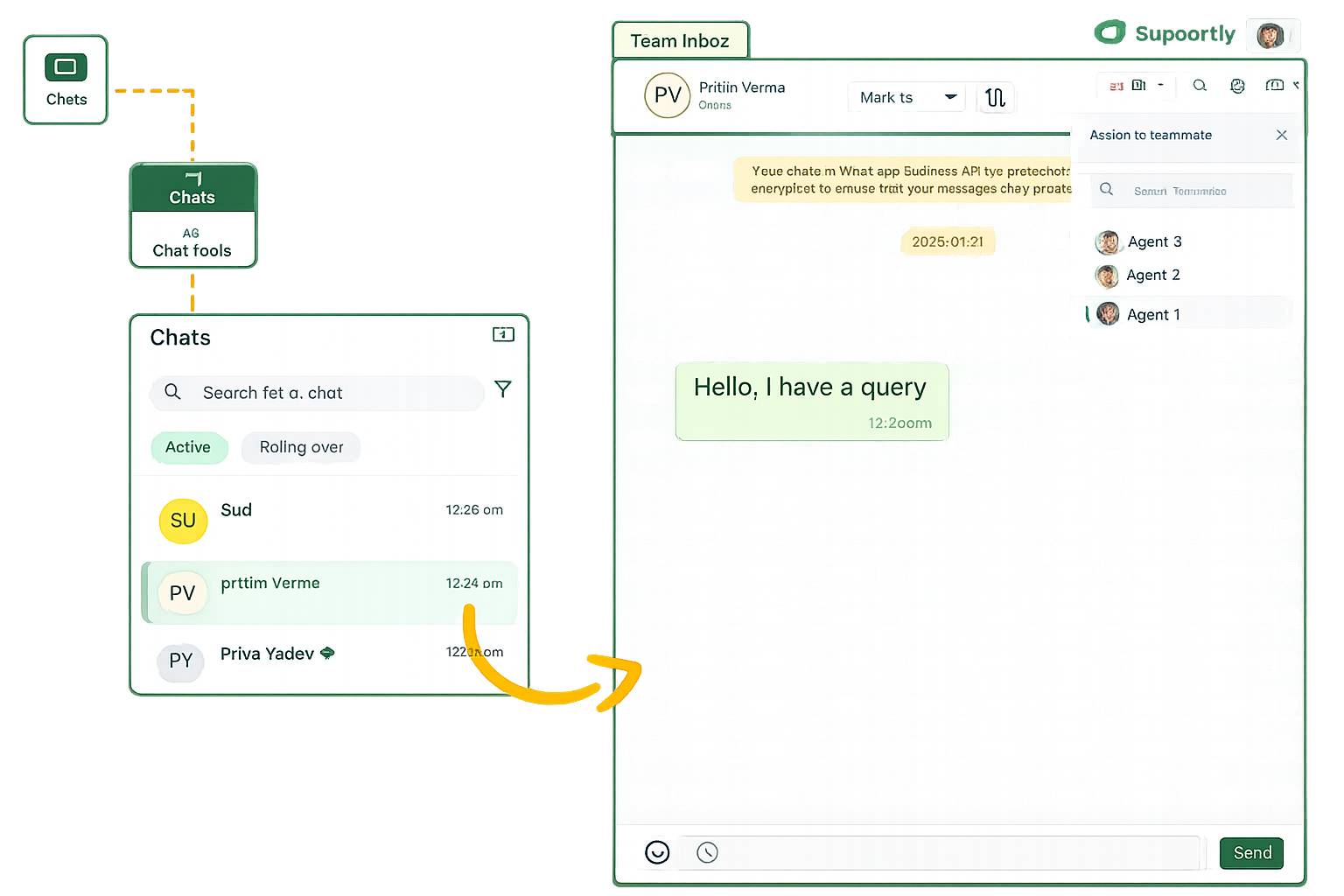Click the Search for a chat field
Viewport: 1344px width, 896px height.
point(317,393)
